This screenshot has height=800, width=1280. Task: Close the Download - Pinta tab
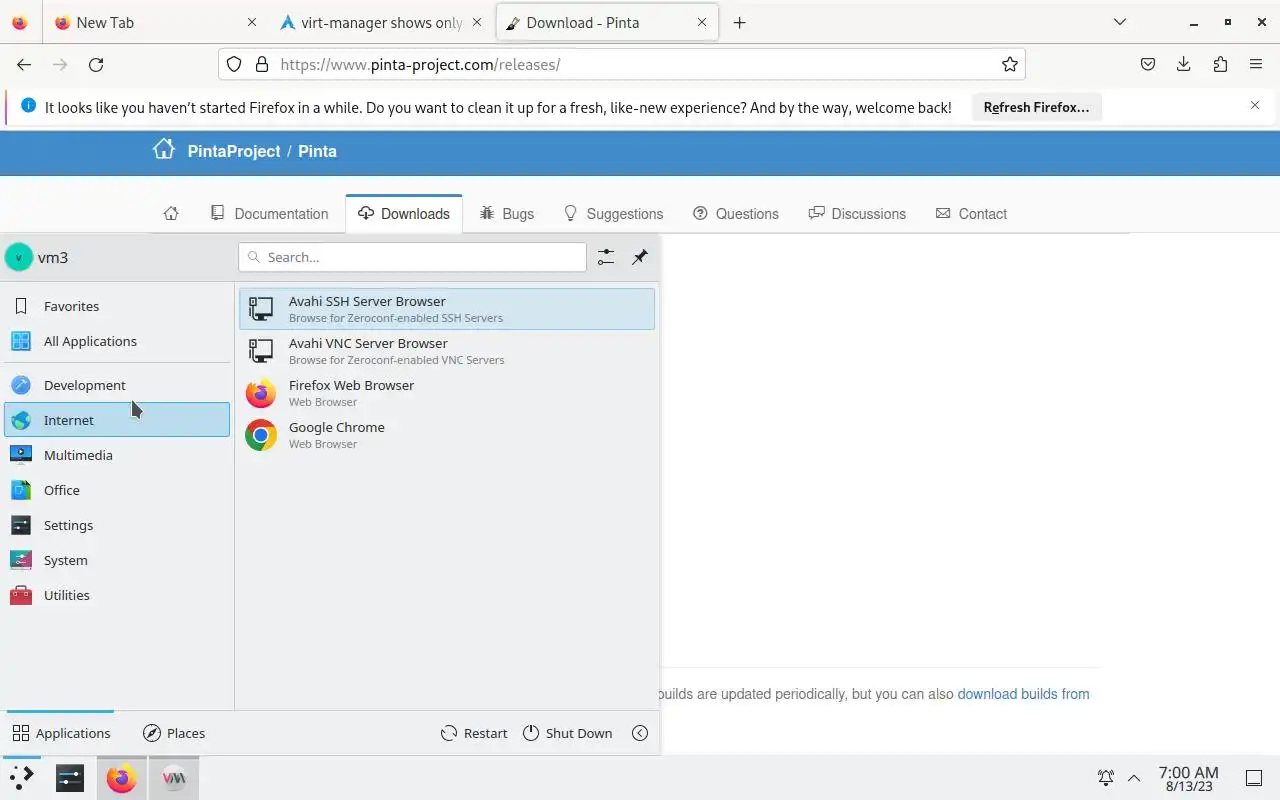pyautogui.click(x=702, y=22)
